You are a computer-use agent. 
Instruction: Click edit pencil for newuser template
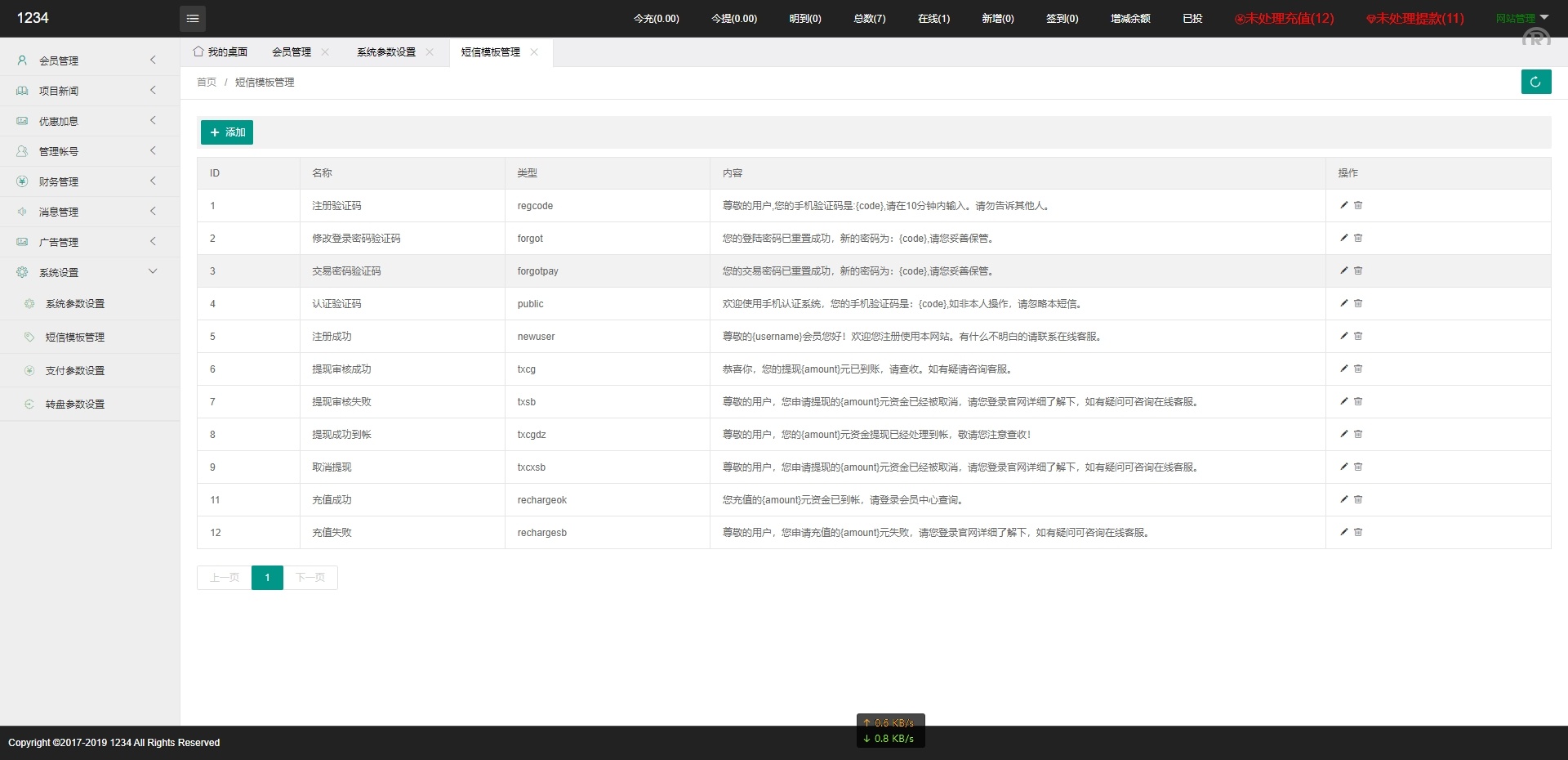point(1343,336)
